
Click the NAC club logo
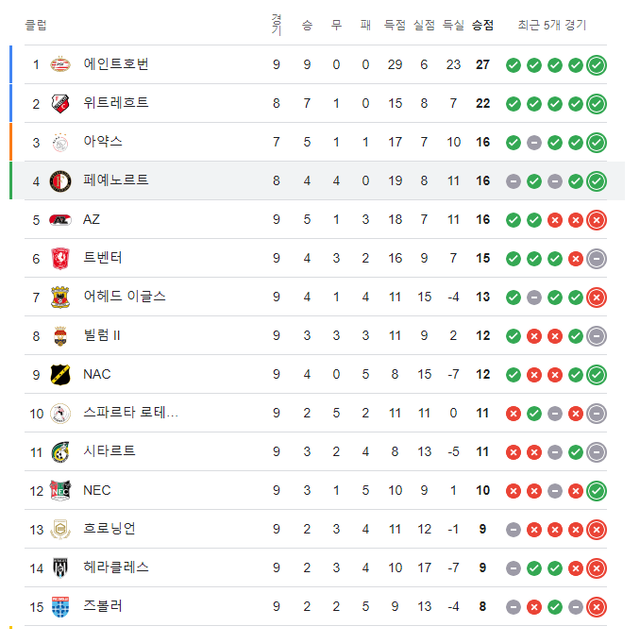click(60, 374)
